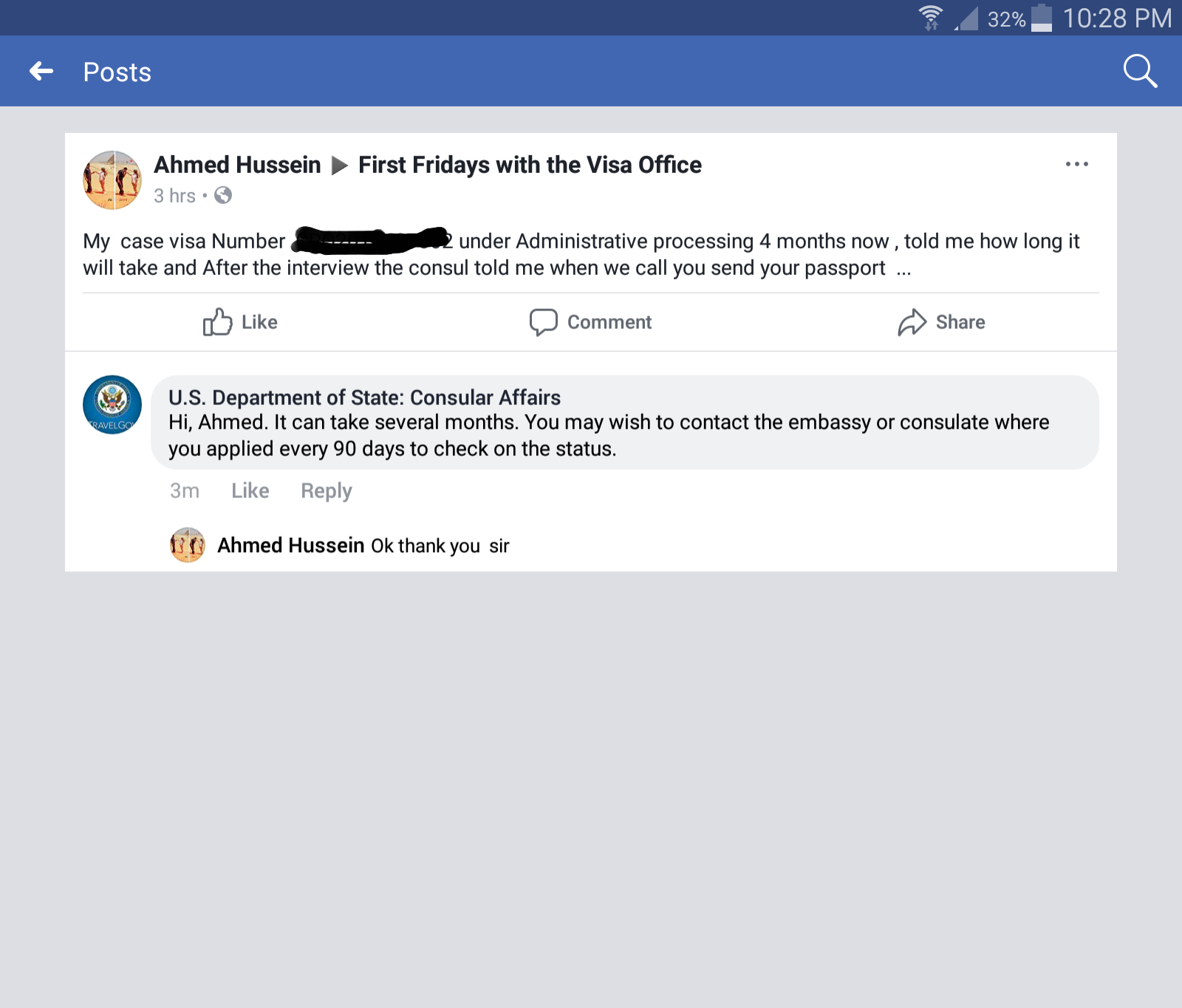Open search with the magnifier icon

[x=1140, y=71]
